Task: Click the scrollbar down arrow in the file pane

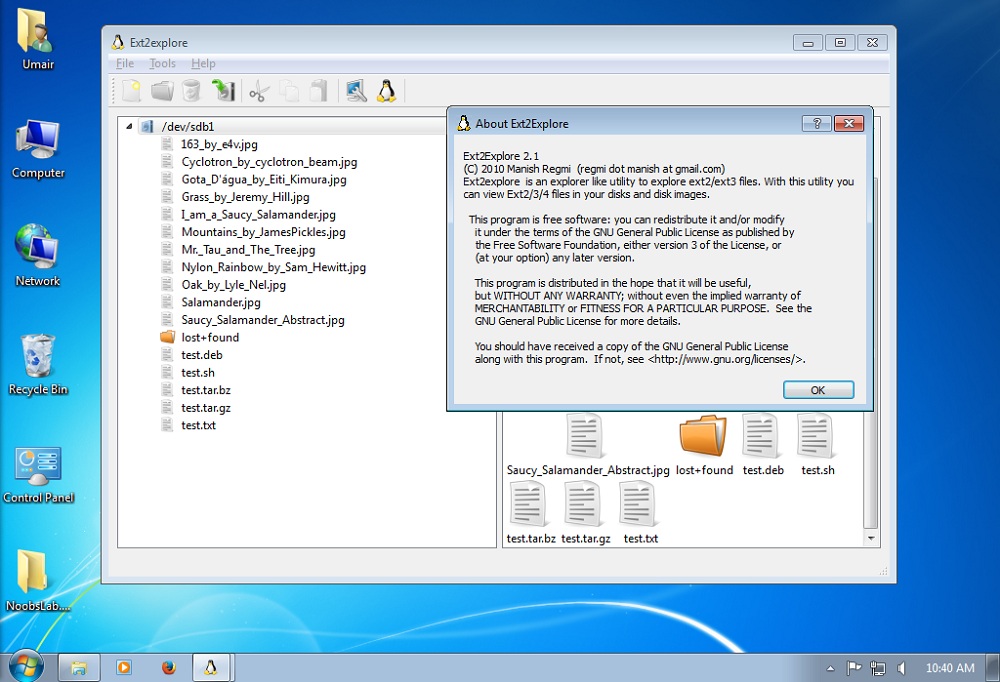Action: tap(869, 537)
